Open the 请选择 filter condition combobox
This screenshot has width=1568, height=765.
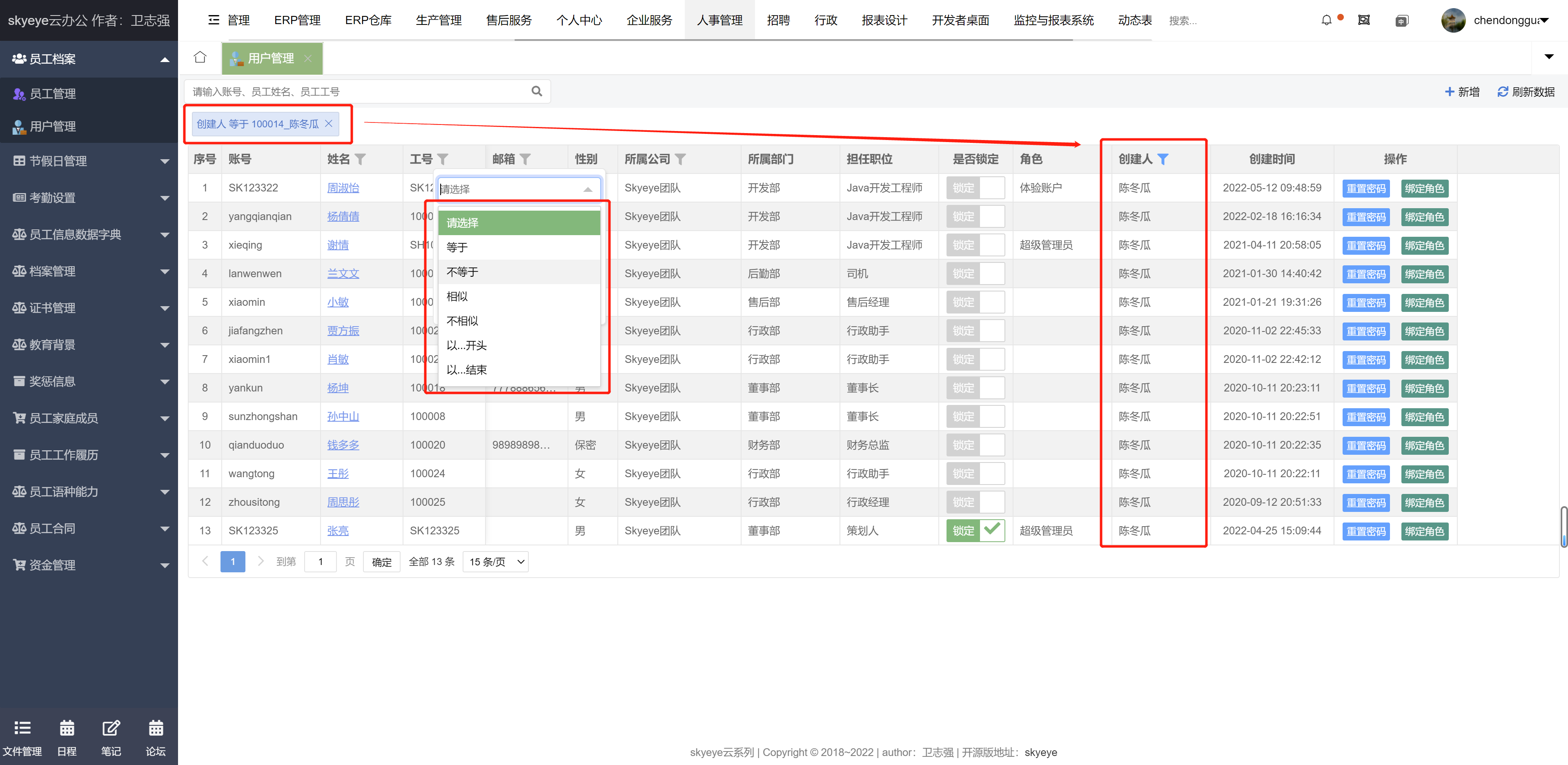(519, 189)
